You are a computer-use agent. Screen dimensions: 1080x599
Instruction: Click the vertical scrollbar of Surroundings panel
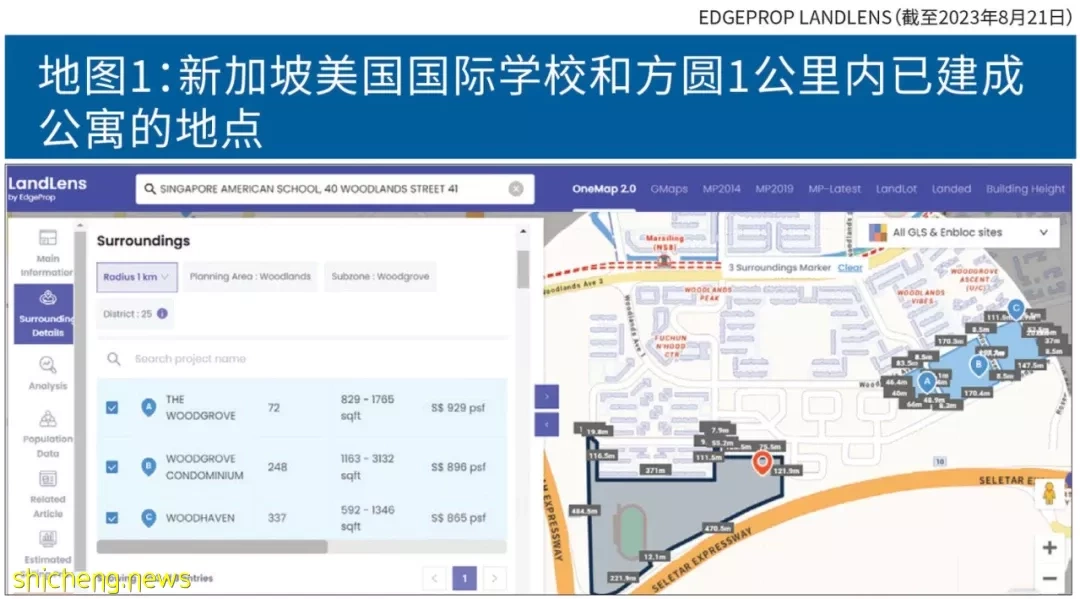523,270
